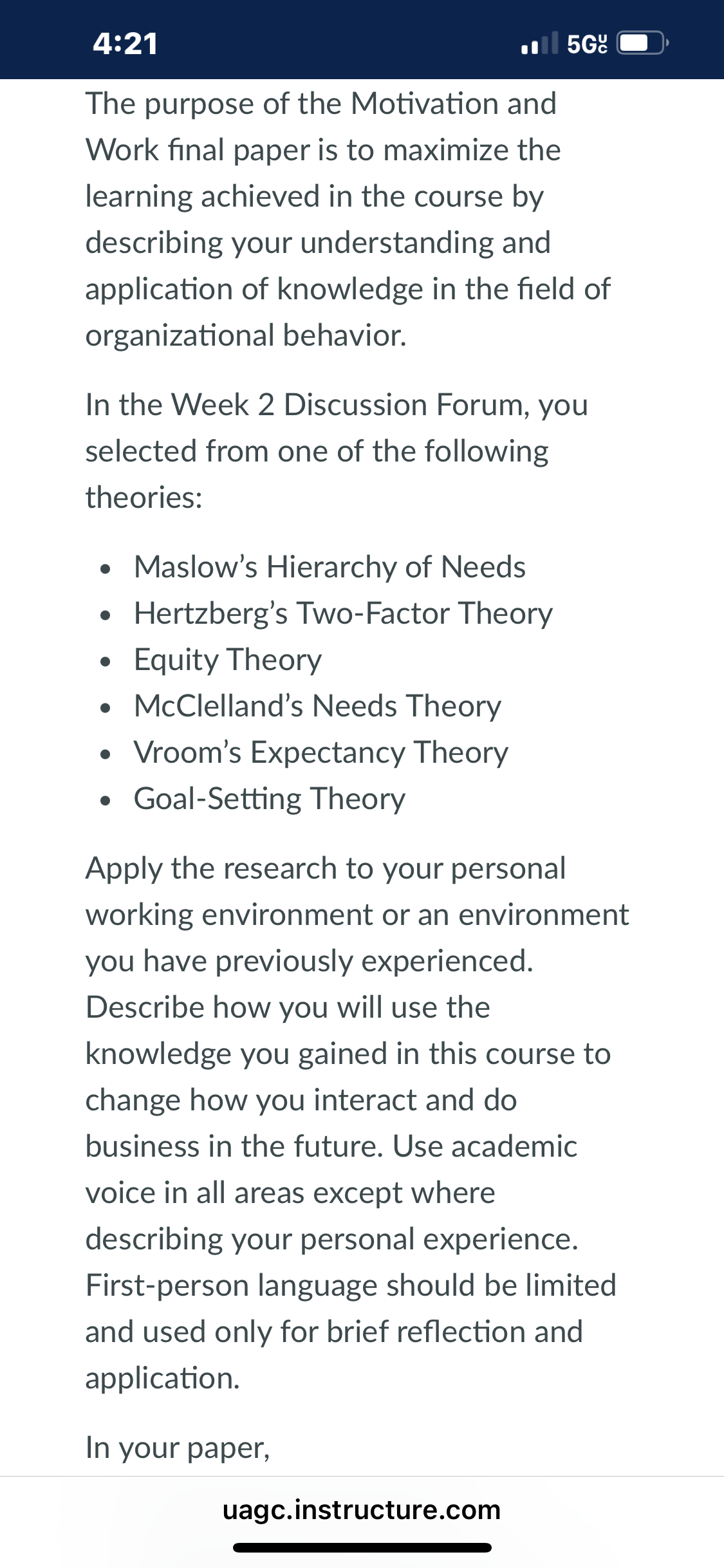Tap the Vroom's Expectancy Theory item
Screen dimensions: 724x1568
point(321,752)
